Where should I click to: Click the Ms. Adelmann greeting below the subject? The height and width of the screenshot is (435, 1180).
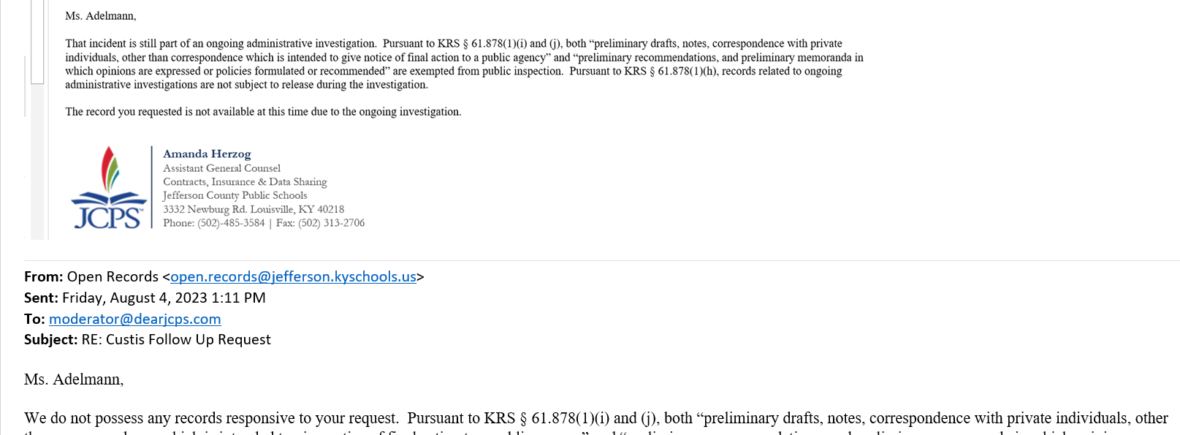pyautogui.click(x=74, y=379)
